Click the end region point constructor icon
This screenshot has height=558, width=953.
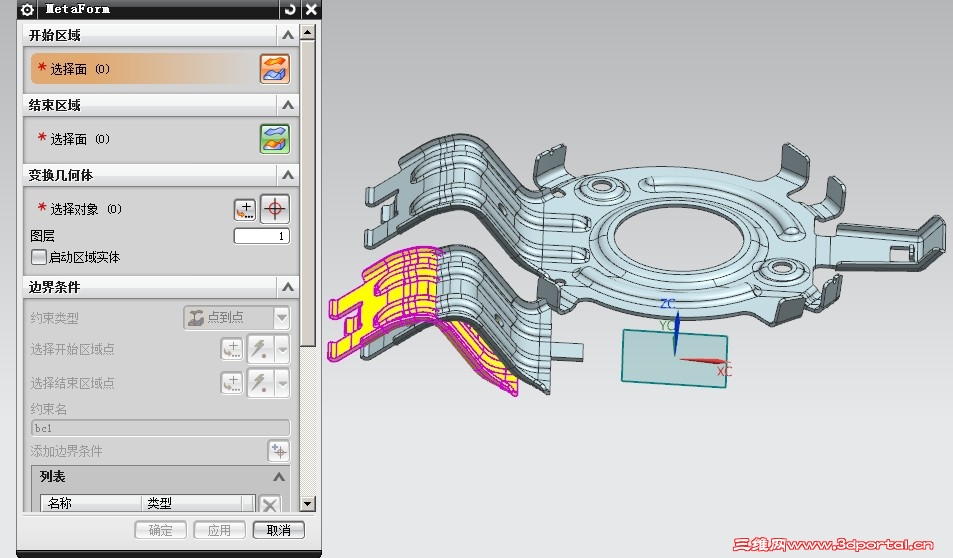click(232, 383)
